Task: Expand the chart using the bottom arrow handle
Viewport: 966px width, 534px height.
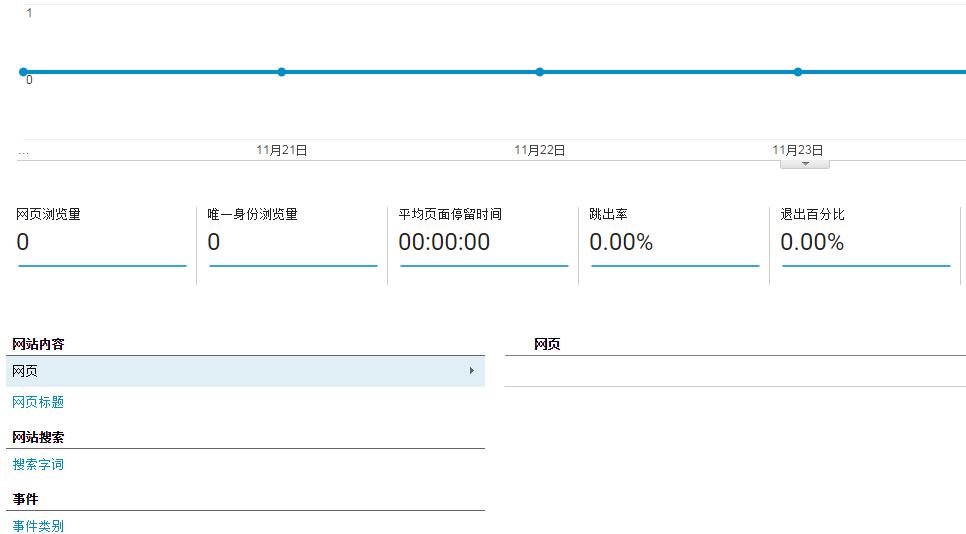Action: tap(805, 164)
